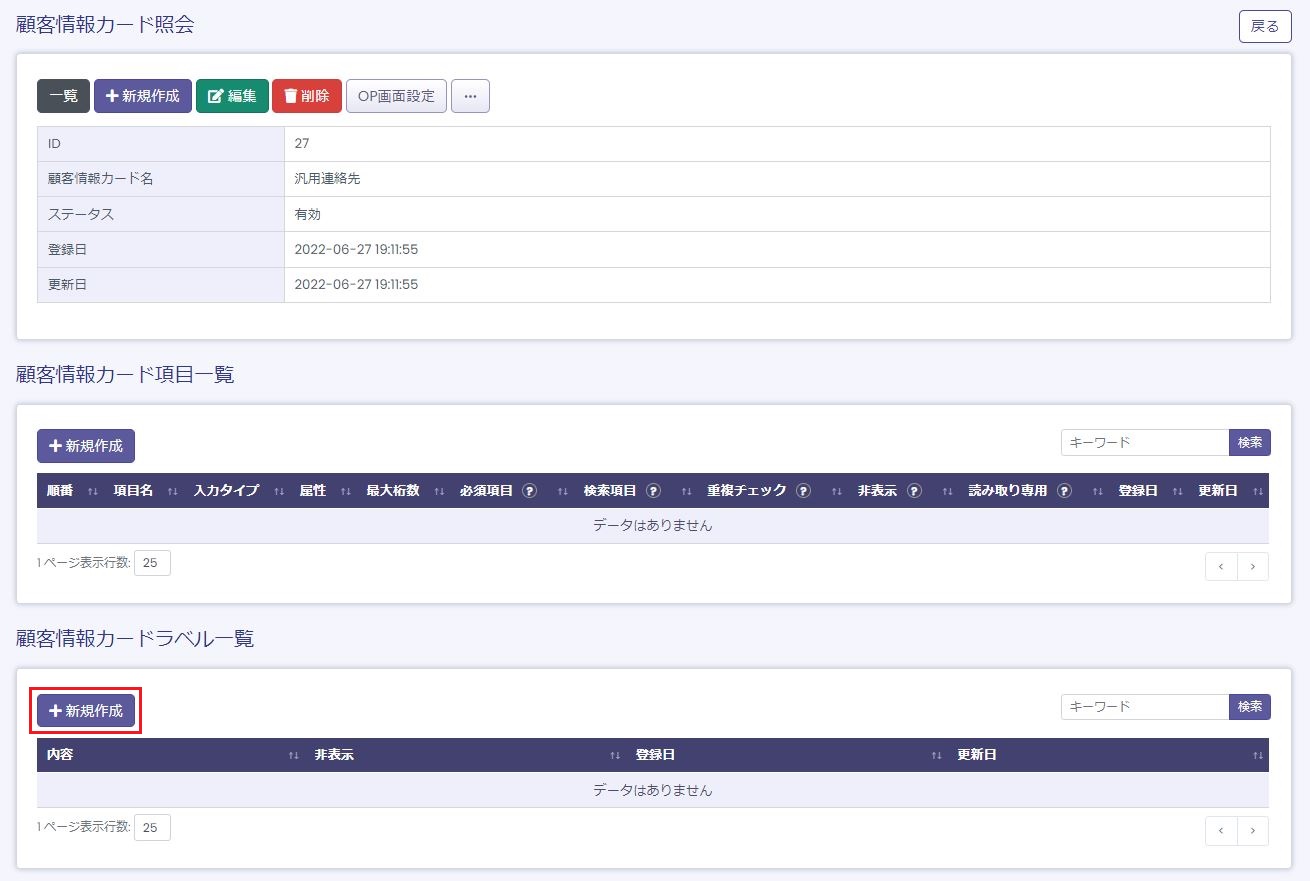This screenshot has height=881, width=1310.
Task: Click help icon next to 必須項目
Action: (x=530, y=491)
